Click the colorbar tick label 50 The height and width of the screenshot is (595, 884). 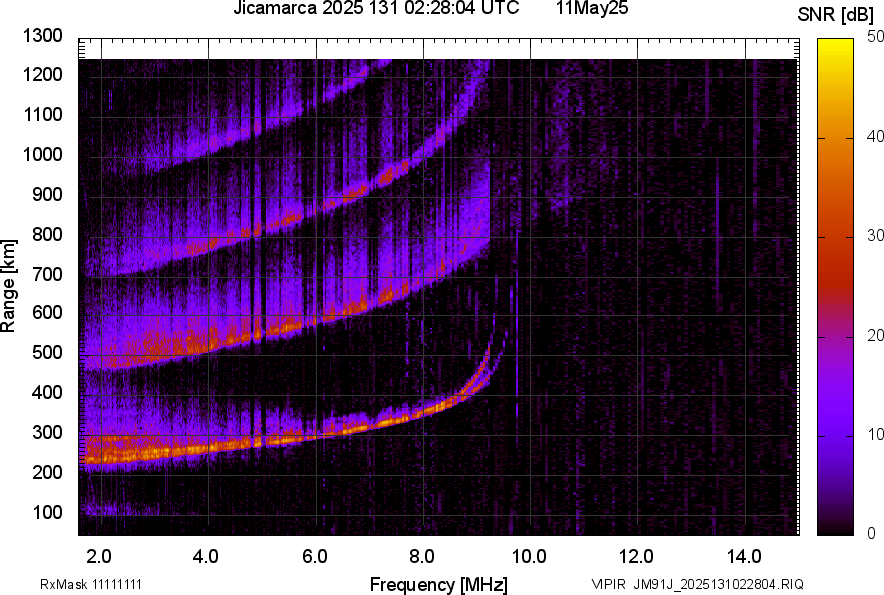coord(875,37)
